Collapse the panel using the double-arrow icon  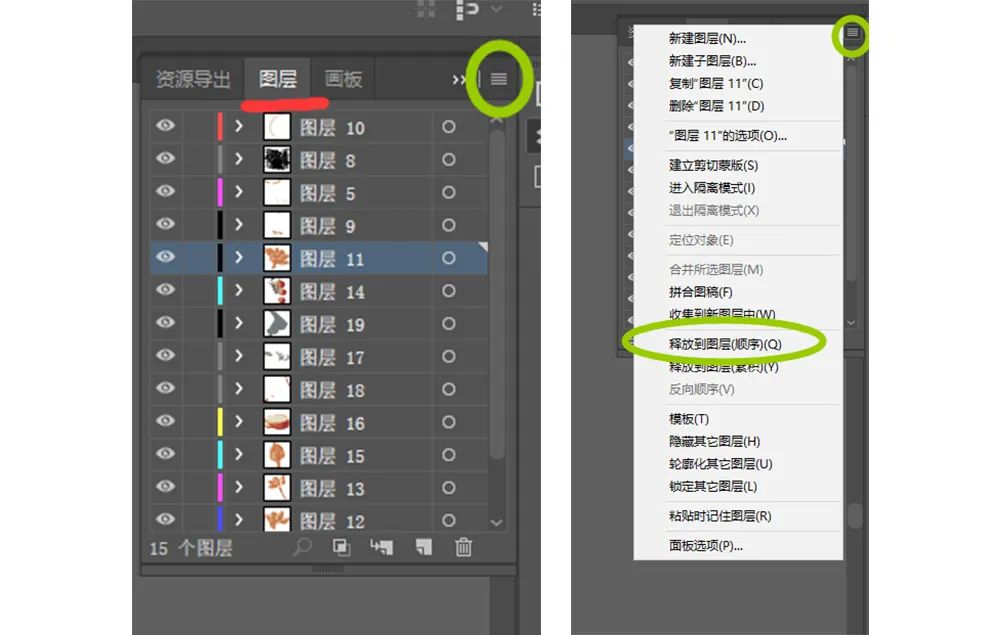(x=457, y=80)
